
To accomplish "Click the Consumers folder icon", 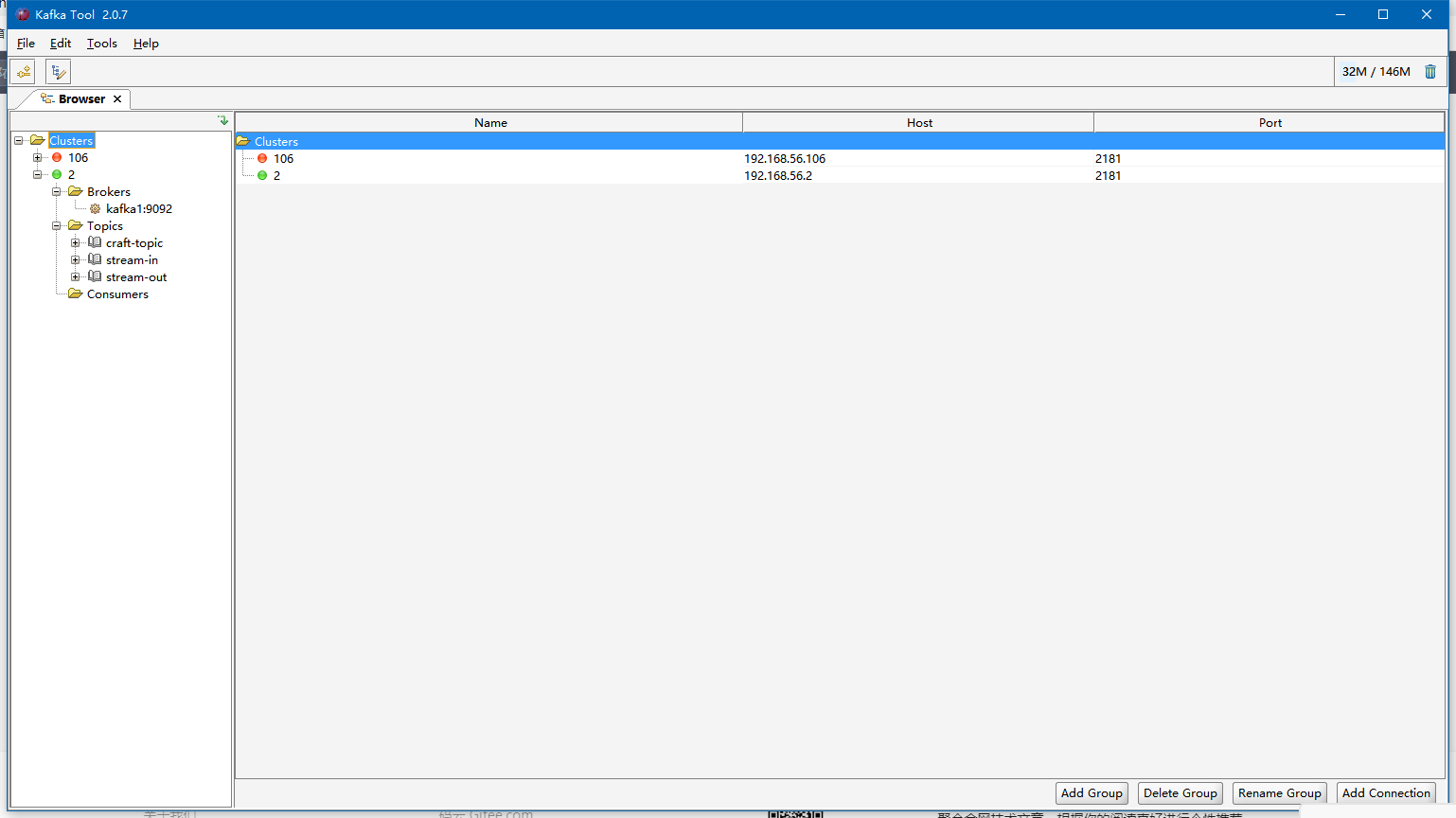I will pyautogui.click(x=76, y=294).
